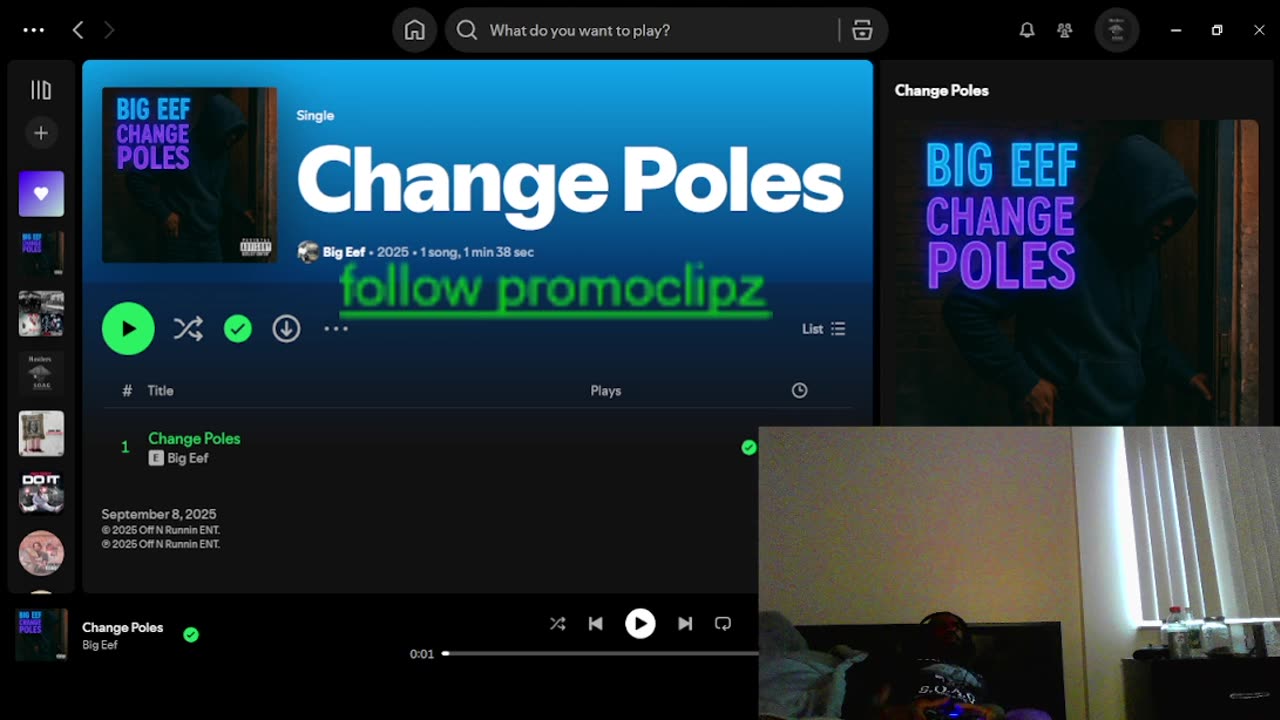Open Change Poles thumbnail in sidebar
1280x720 pixels.
click(41, 254)
